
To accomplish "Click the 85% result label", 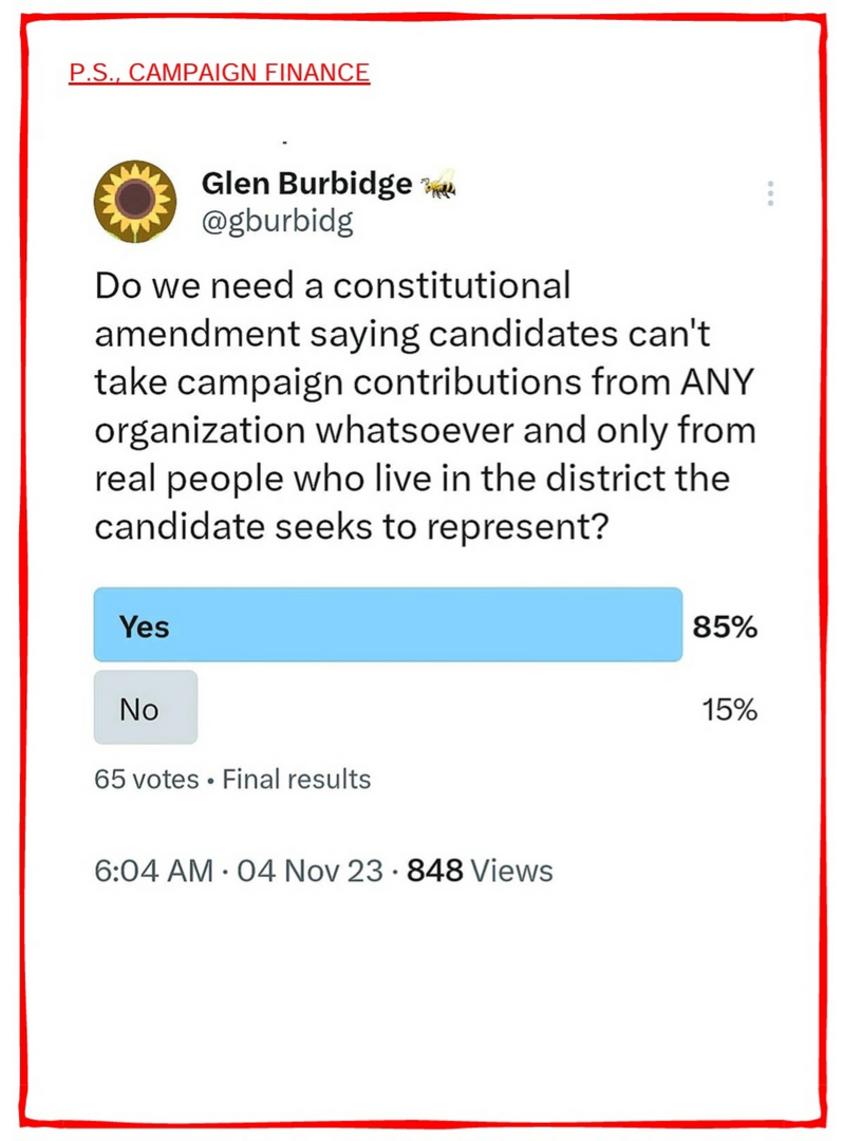I will point(724,627).
